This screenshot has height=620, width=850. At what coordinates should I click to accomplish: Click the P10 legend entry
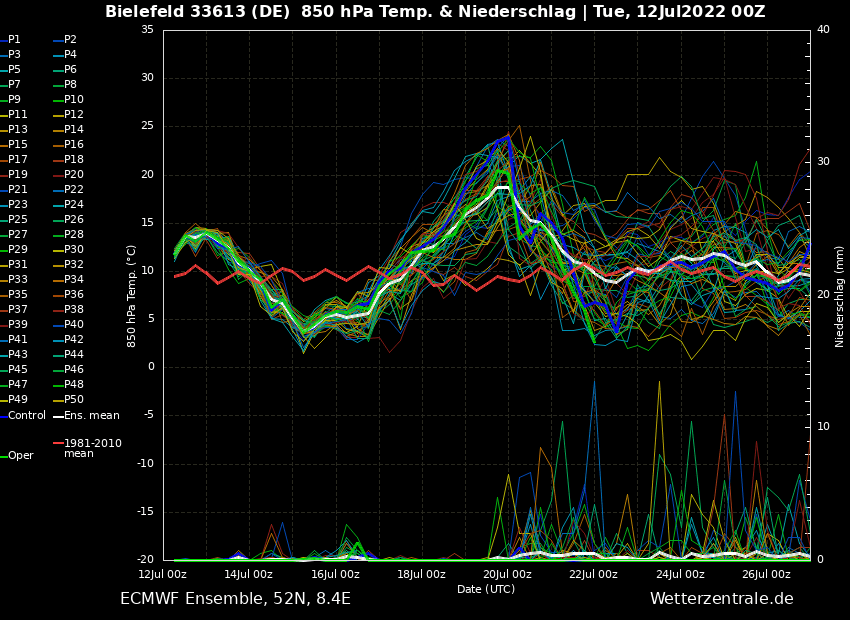click(x=74, y=100)
